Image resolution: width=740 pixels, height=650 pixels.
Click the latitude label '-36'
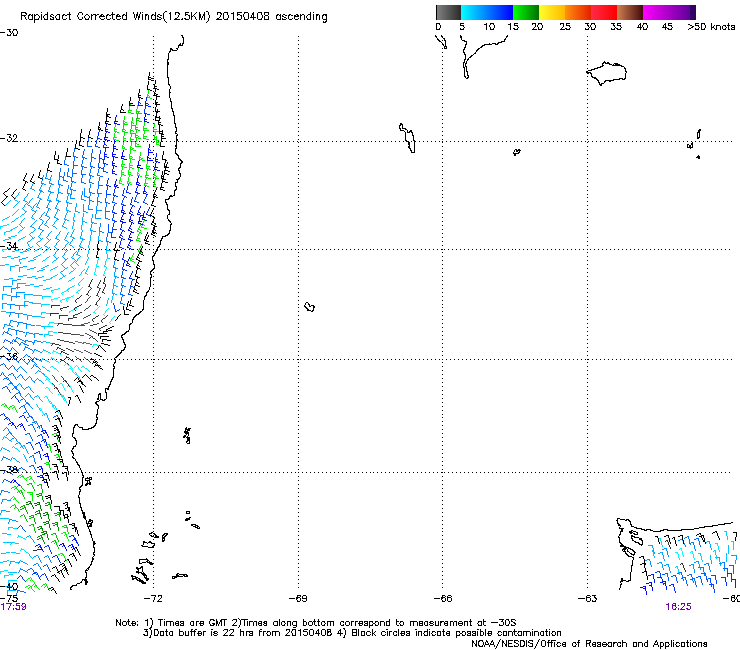click(x=9, y=356)
